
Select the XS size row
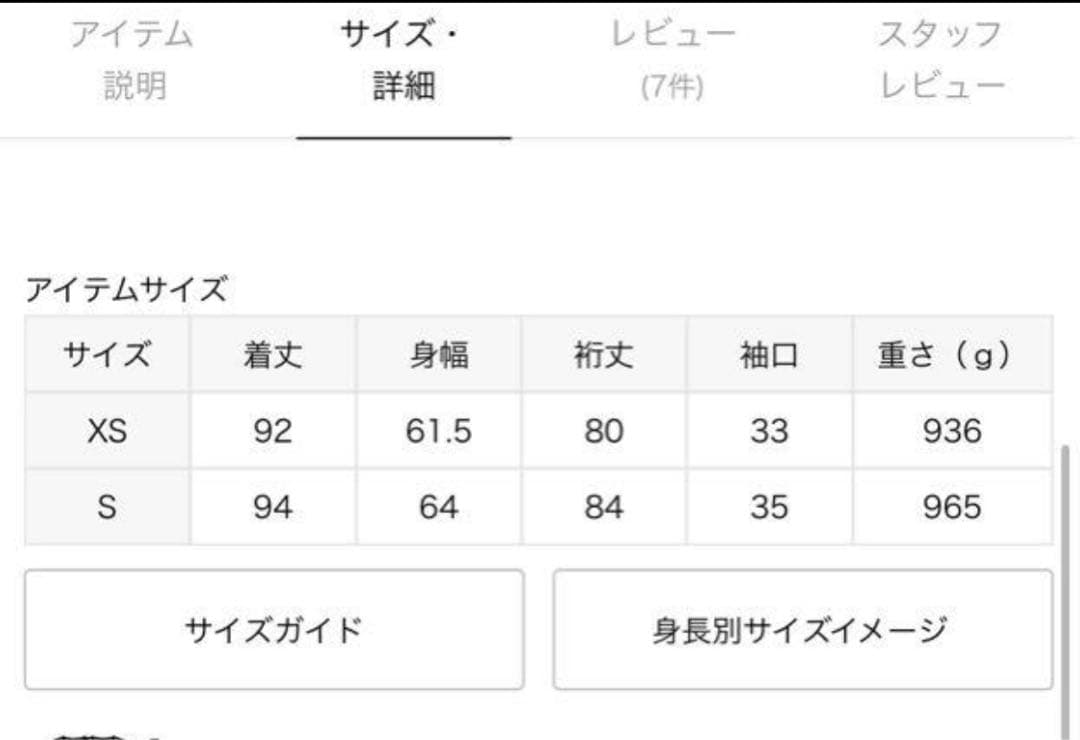point(105,430)
